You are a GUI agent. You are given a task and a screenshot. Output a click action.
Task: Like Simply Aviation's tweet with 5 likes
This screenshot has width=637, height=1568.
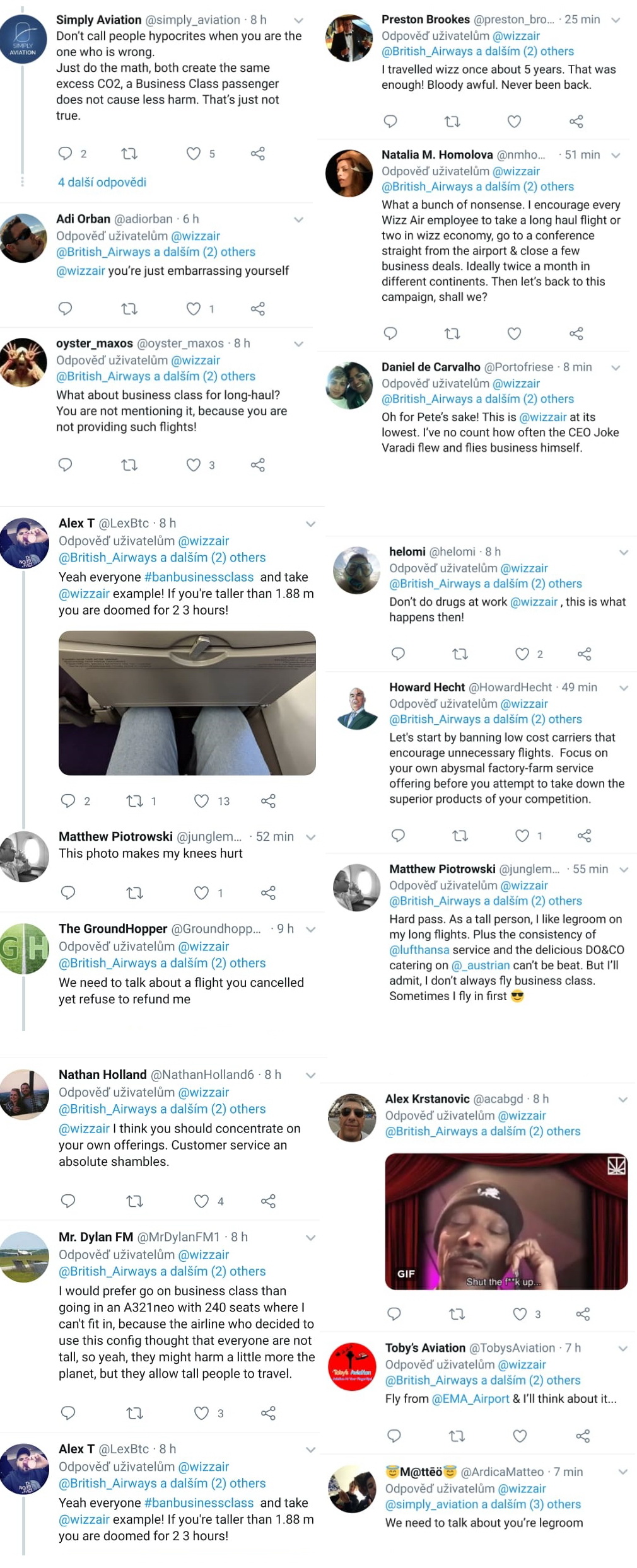pyautogui.click(x=194, y=153)
